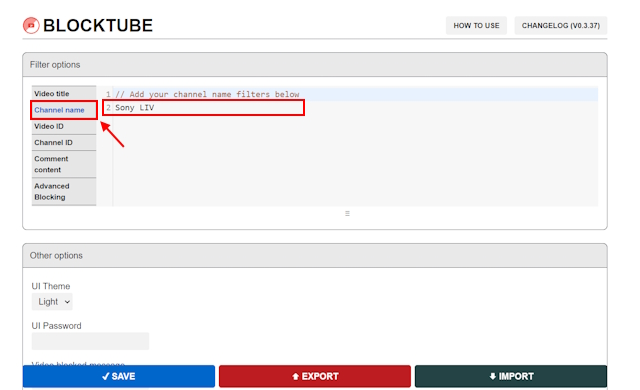Open the How To Use page
The width and height of the screenshot is (640, 390).
pos(476,25)
